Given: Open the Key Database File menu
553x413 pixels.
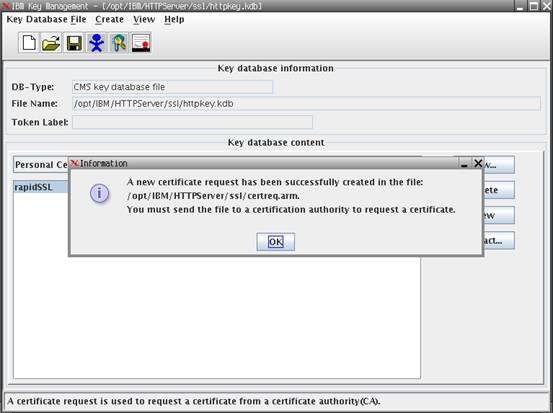Looking at the screenshot, I should click(46, 19).
